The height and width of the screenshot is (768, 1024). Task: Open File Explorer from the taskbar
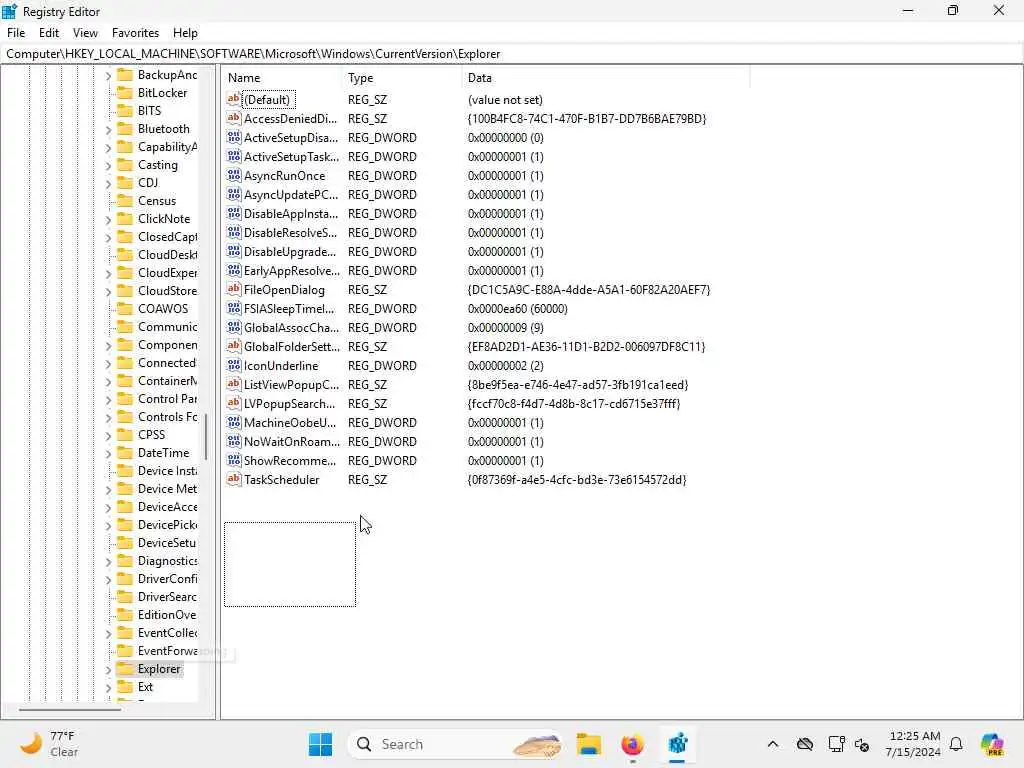click(x=588, y=744)
